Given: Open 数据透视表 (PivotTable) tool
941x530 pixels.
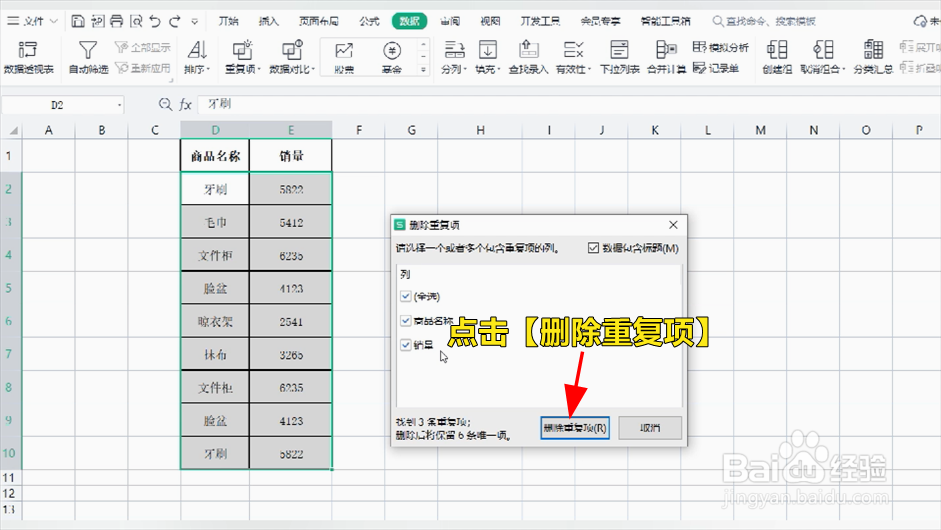Looking at the screenshot, I should (x=28, y=57).
